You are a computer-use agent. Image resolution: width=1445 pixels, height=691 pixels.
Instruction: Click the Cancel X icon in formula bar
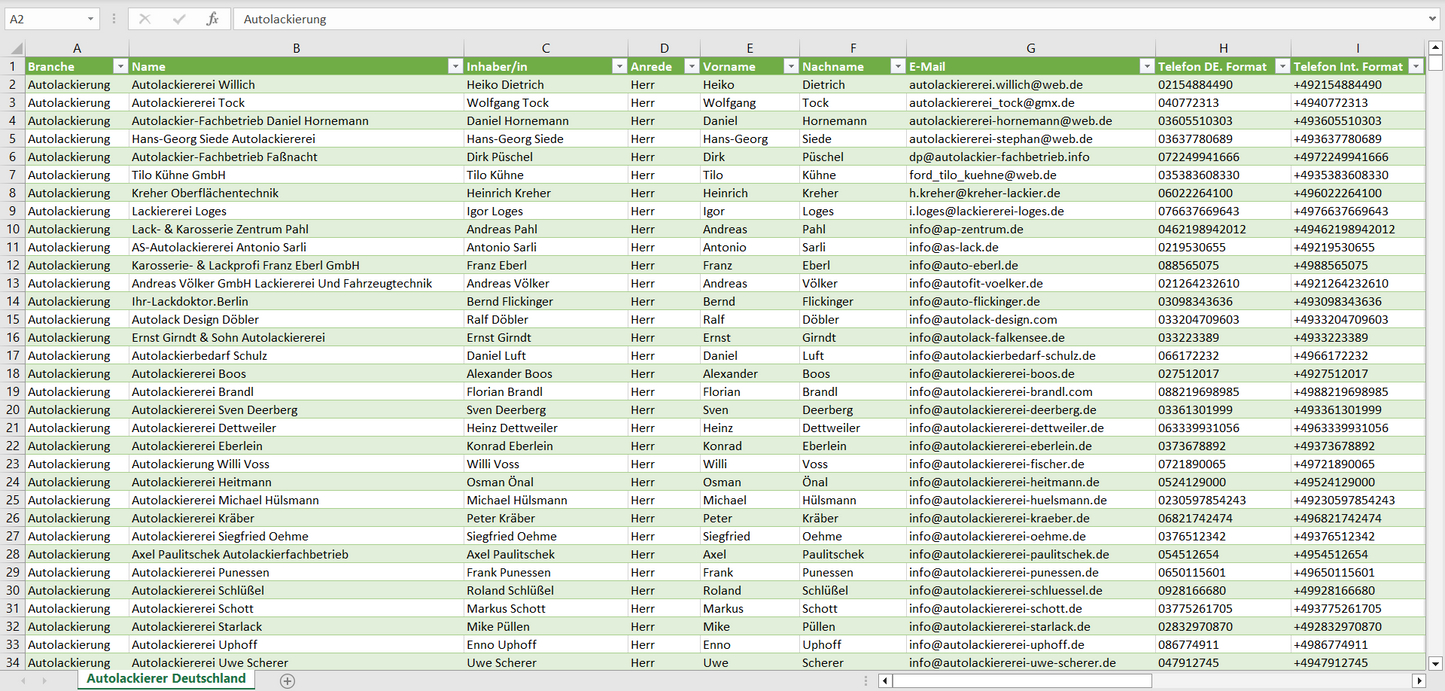145,19
